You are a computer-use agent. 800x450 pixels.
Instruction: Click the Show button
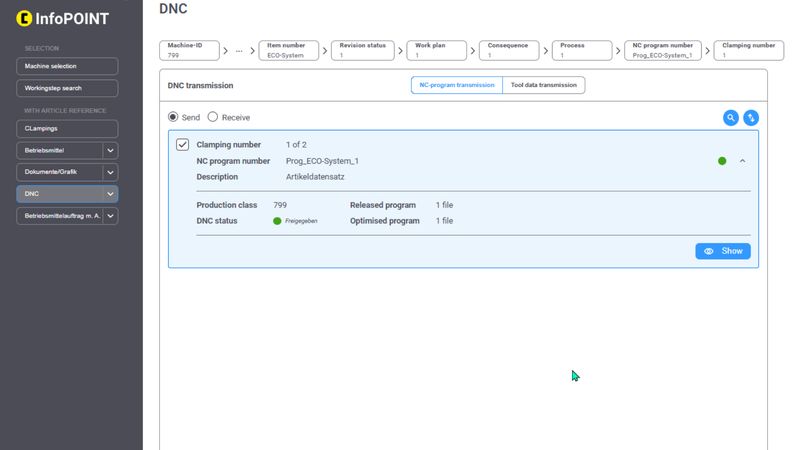point(723,251)
